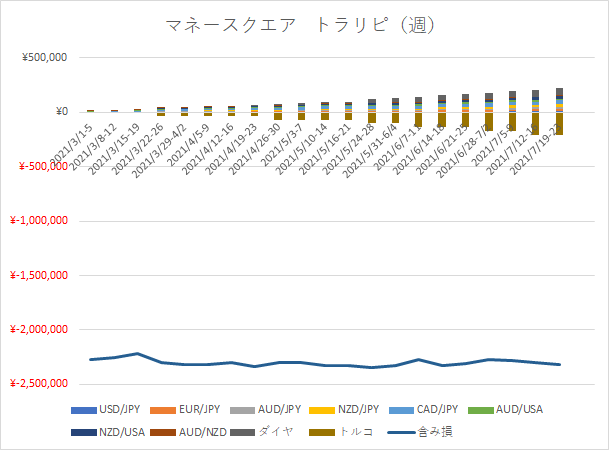
Task: Select the ダイヤ legend label
Action: click(275, 432)
